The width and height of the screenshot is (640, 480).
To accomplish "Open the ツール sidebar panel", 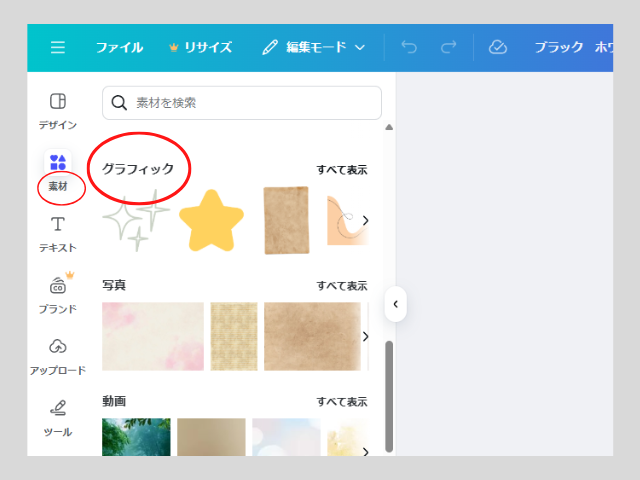I will (58, 418).
